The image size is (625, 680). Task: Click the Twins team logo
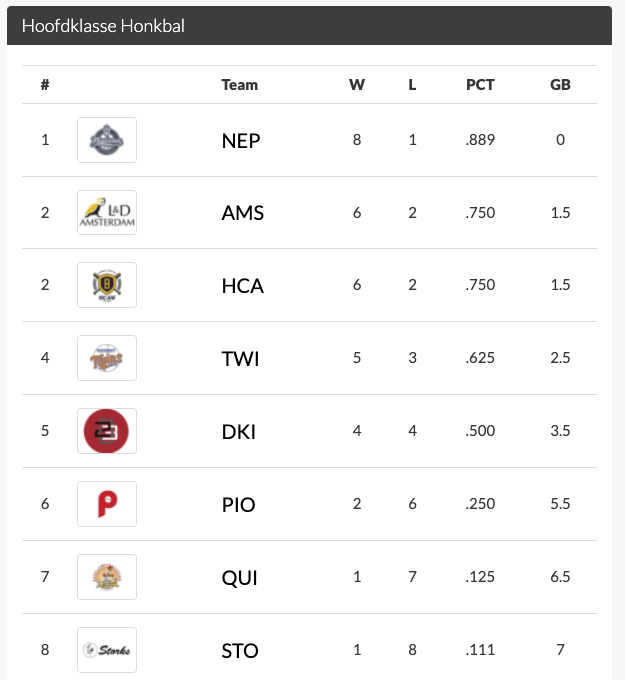[x=107, y=358]
